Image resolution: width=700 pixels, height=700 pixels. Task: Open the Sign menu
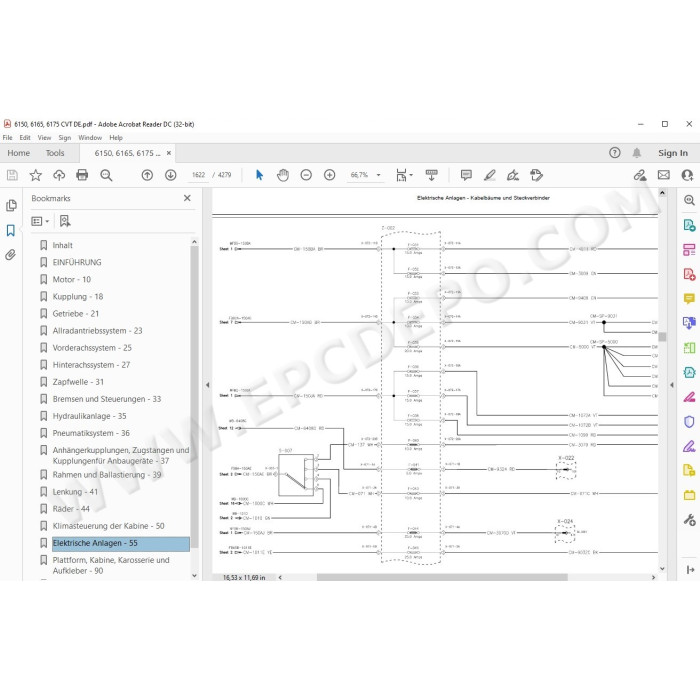(65, 138)
